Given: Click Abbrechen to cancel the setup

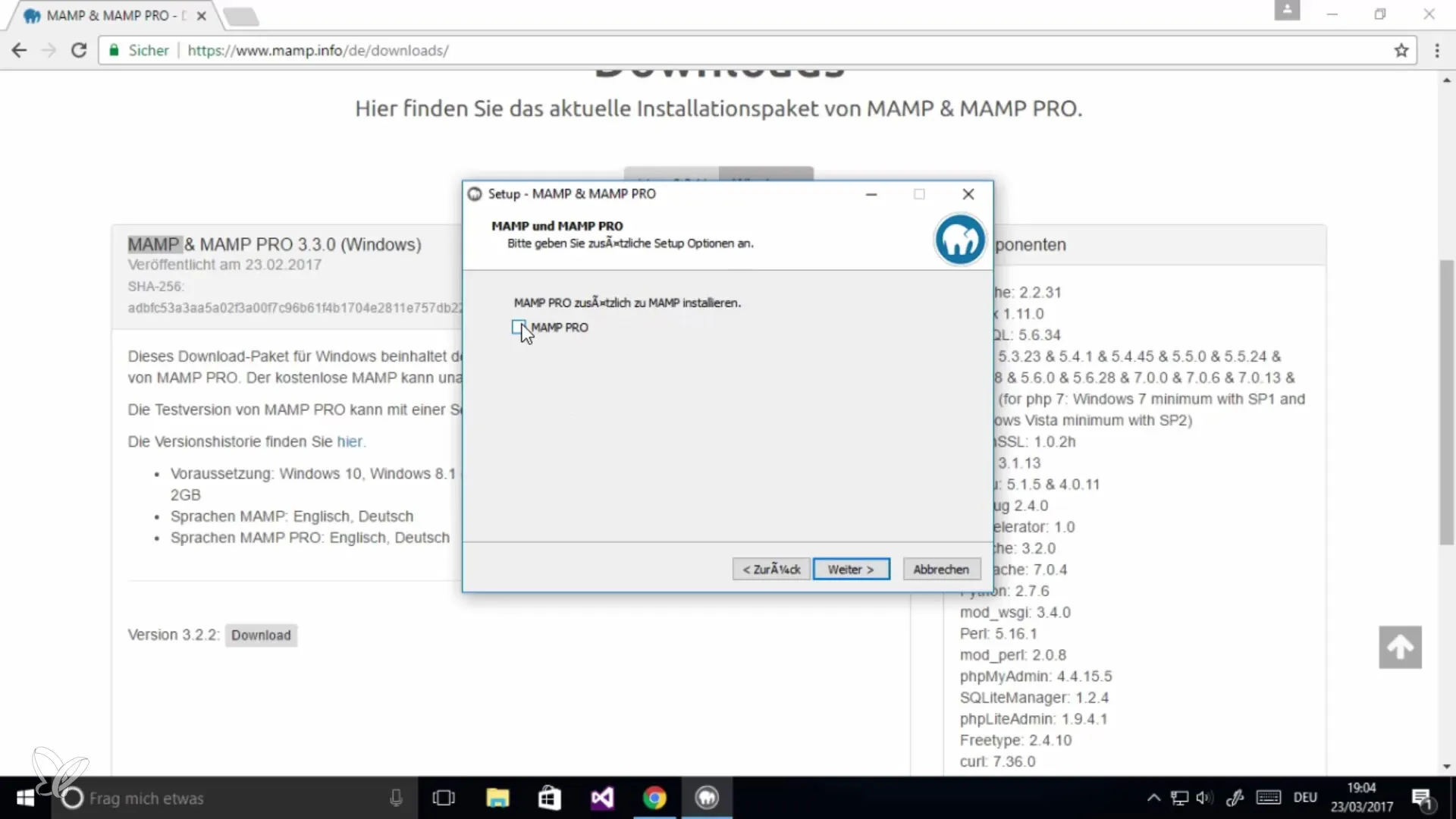Looking at the screenshot, I should tap(941, 570).
